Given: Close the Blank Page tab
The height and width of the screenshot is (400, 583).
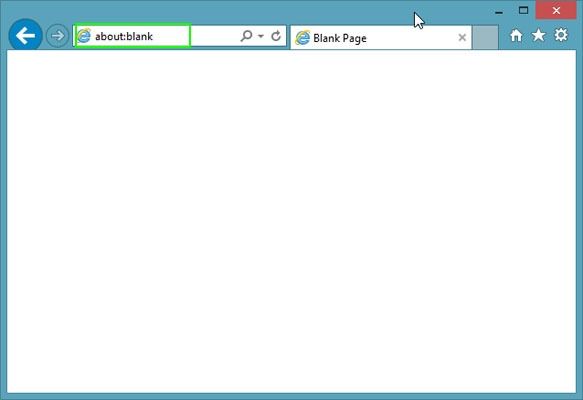Looking at the screenshot, I should pos(462,38).
